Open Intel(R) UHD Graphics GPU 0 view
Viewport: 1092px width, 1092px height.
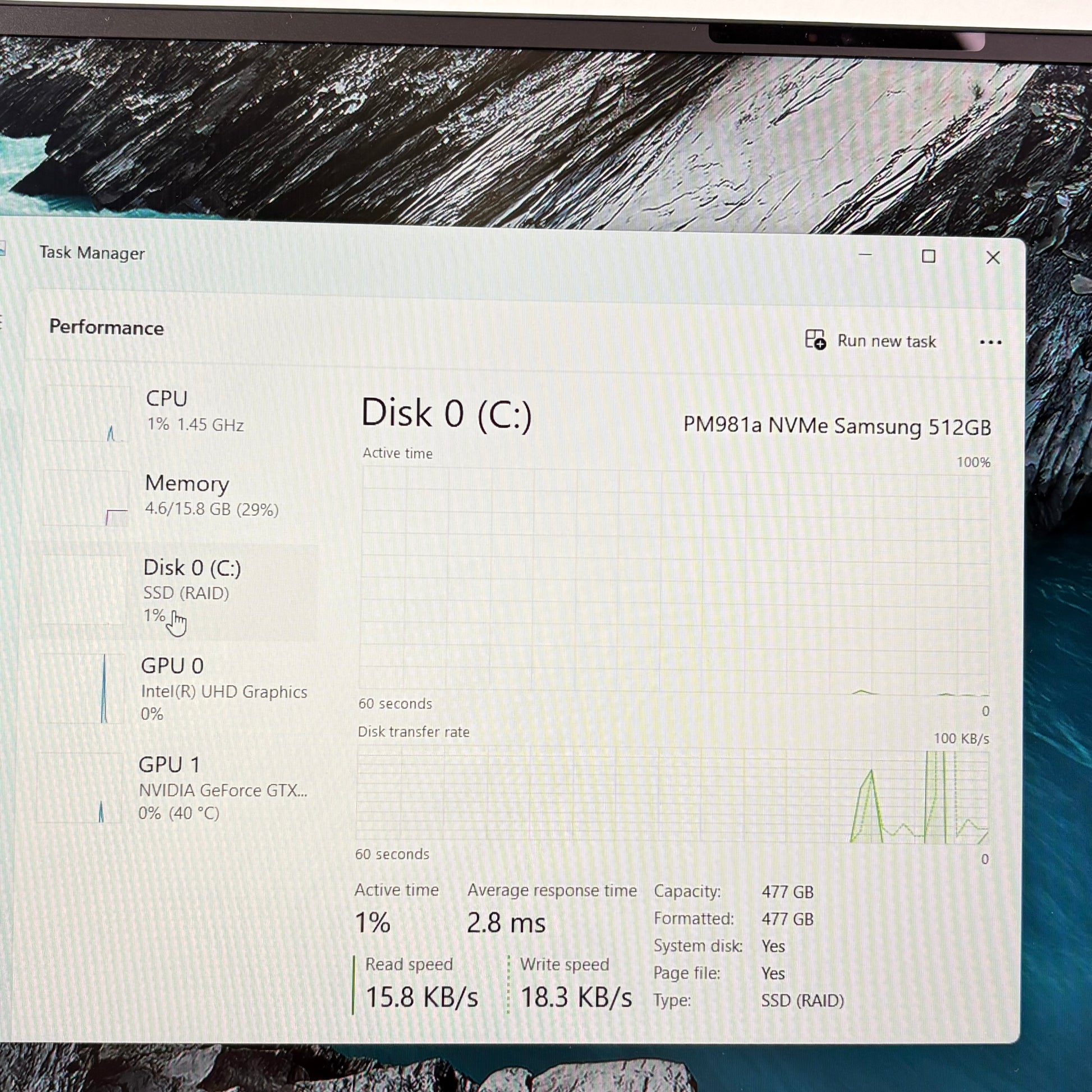223,691
